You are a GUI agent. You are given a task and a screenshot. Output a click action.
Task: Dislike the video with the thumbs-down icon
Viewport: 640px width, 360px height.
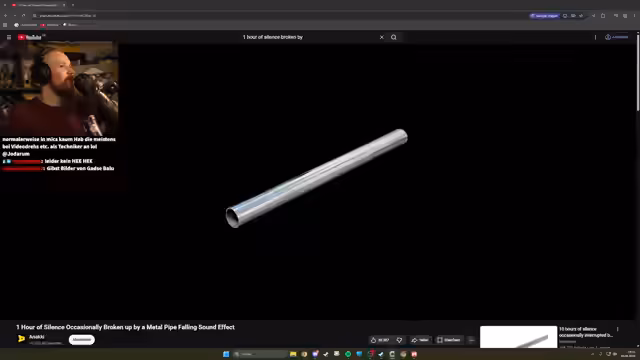click(400, 340)
